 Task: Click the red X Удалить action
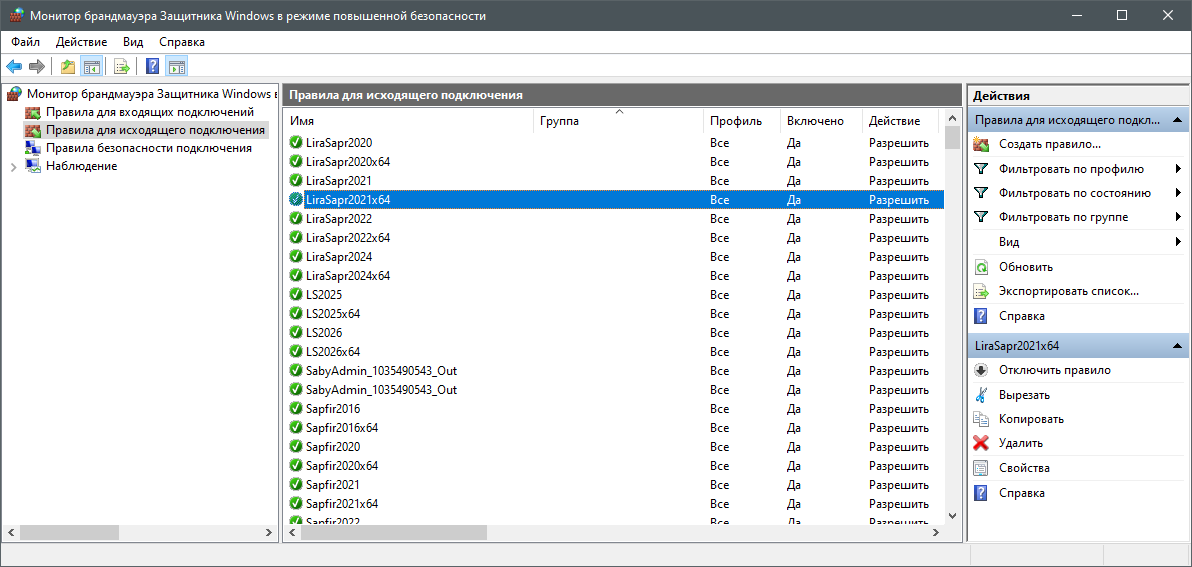pos(1021,443)
